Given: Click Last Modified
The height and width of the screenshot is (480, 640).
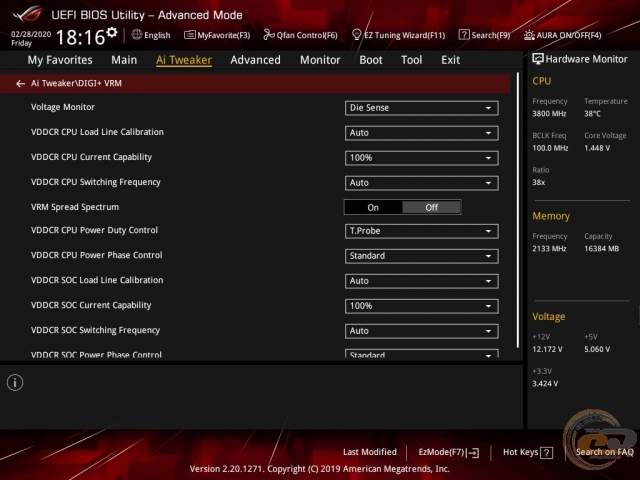Looking at the screenshot, I should 370,452.
